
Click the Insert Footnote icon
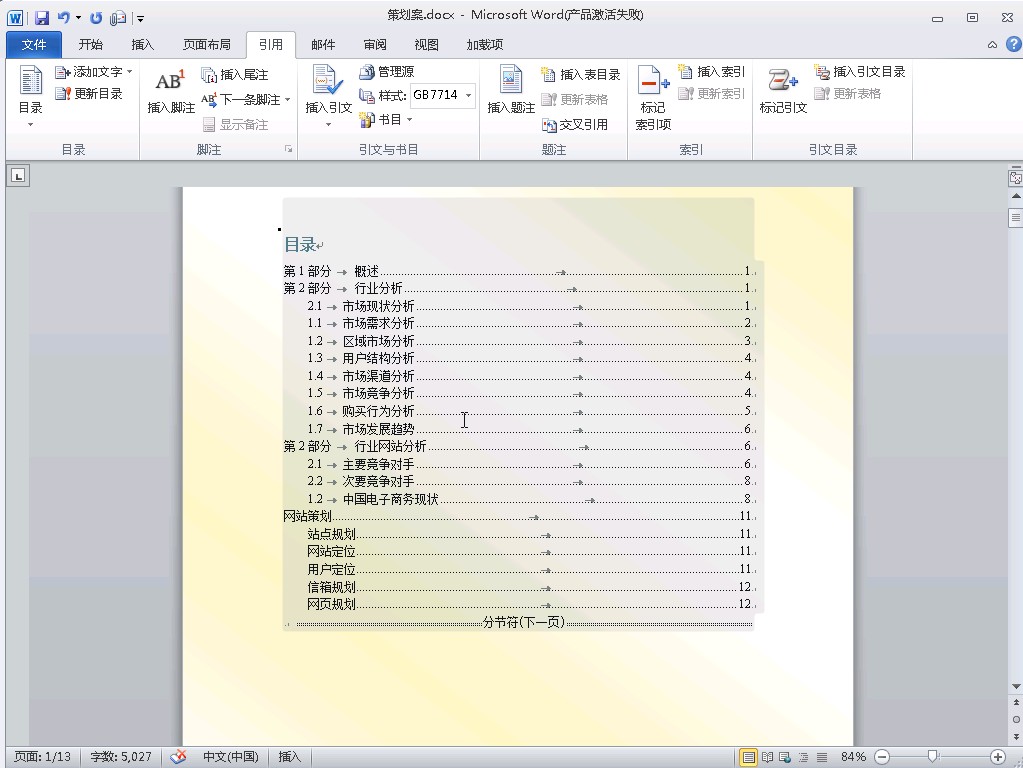tap(170, 82)
